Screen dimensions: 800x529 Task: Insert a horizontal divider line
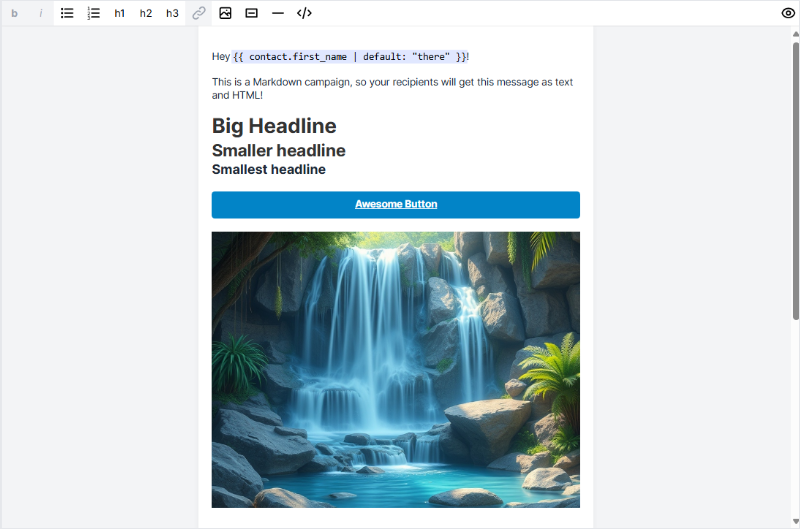pyautogui.click(x=278, y=13)
